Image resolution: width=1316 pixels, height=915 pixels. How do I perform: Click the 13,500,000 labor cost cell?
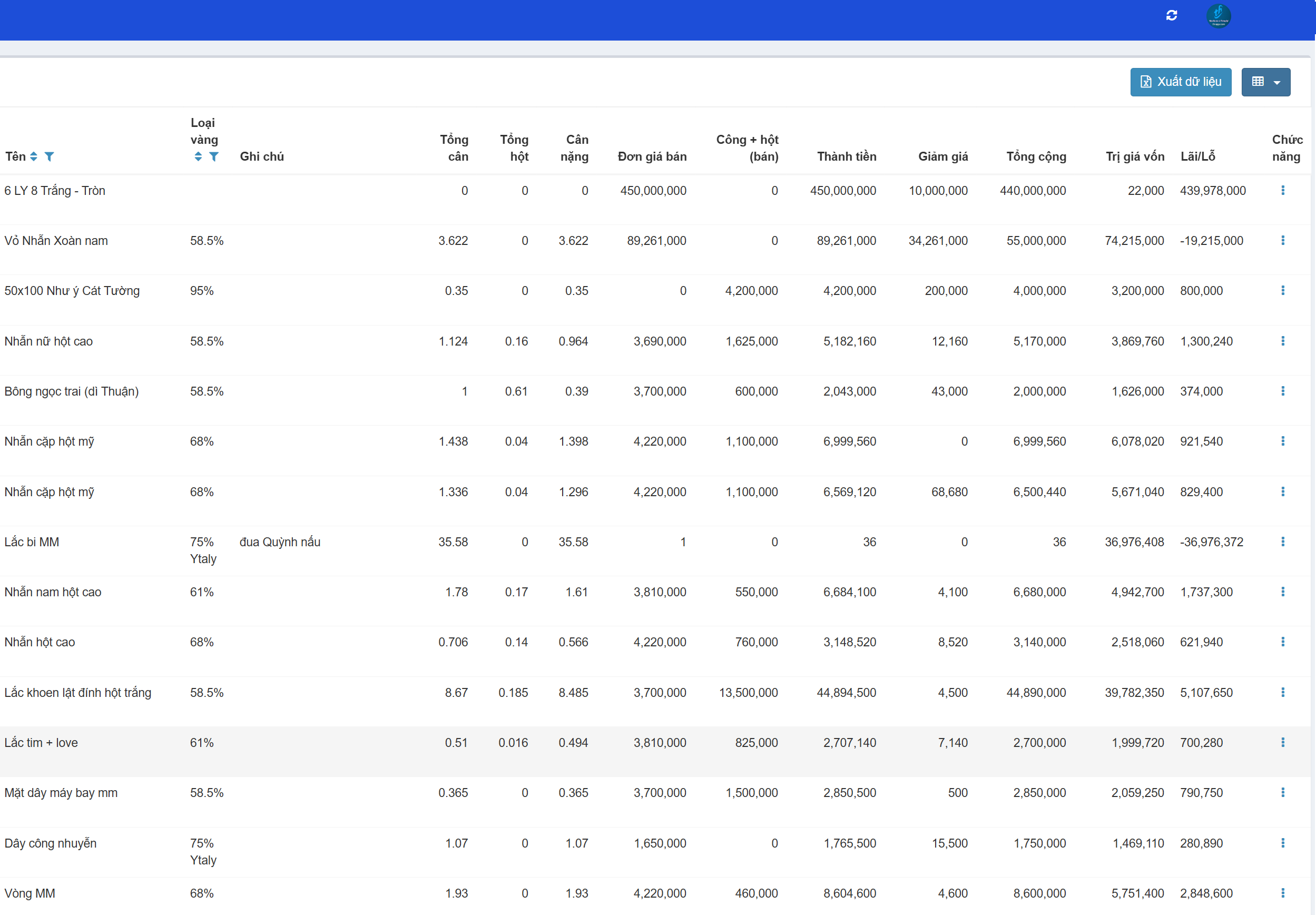coord(749,693)
